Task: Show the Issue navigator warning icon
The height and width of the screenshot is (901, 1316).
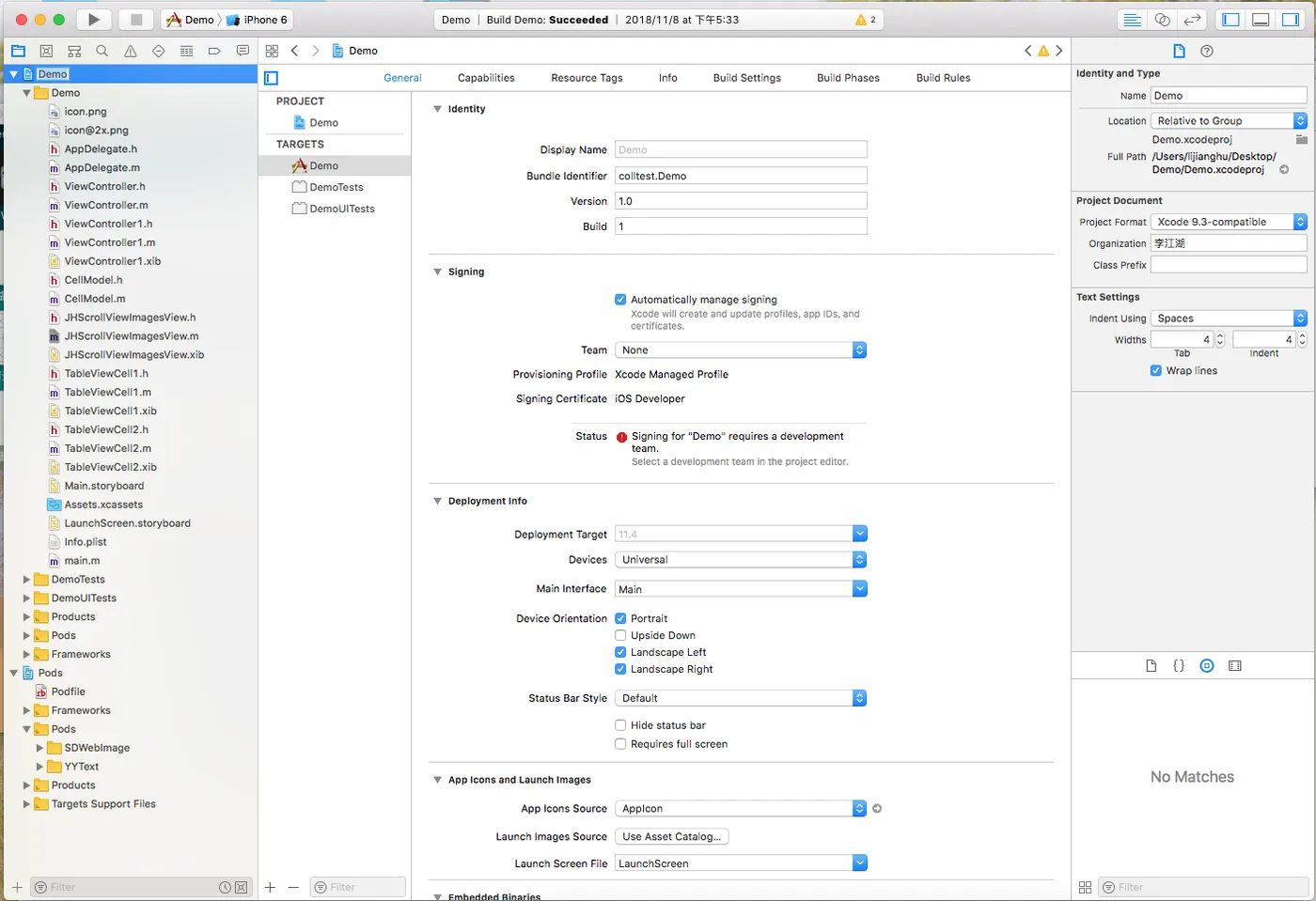Action: click(131, 51)
